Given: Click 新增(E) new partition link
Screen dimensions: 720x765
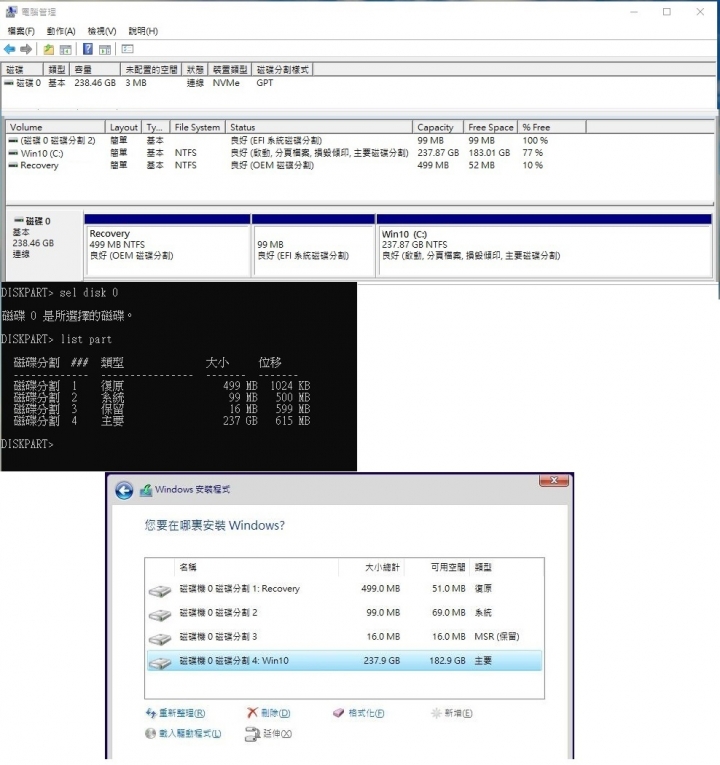Looking at the screenshot, I should point(452,713).
